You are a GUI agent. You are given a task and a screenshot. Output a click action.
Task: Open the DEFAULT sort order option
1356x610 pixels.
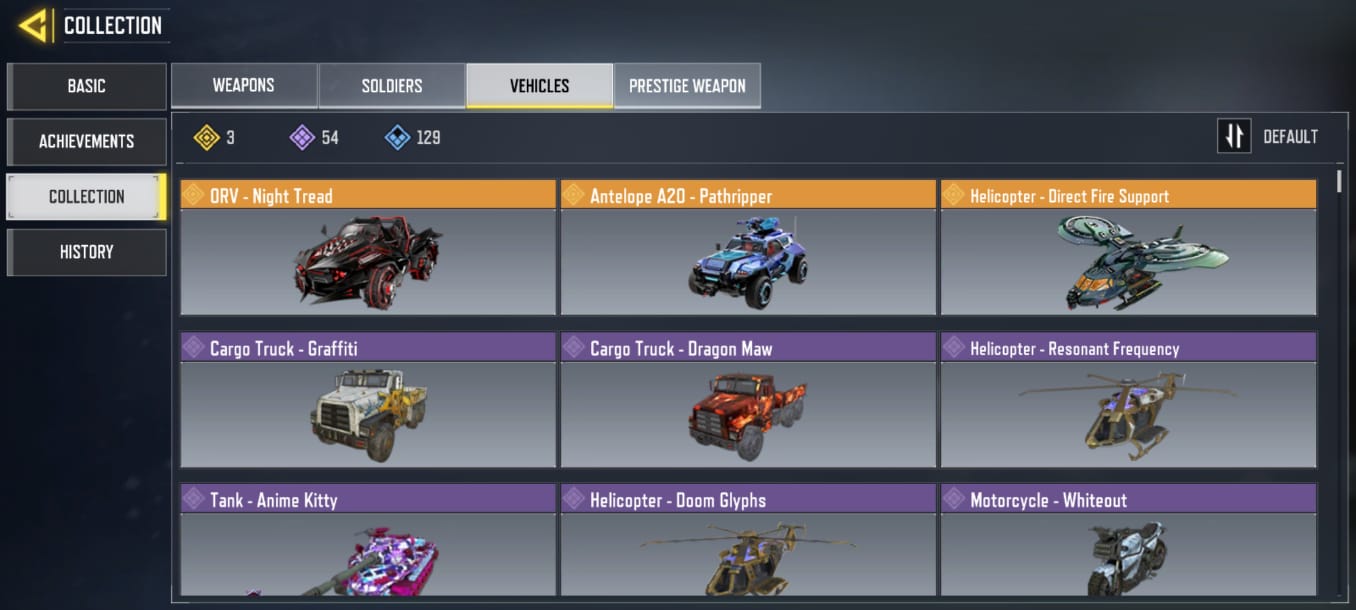[1290, 137]
